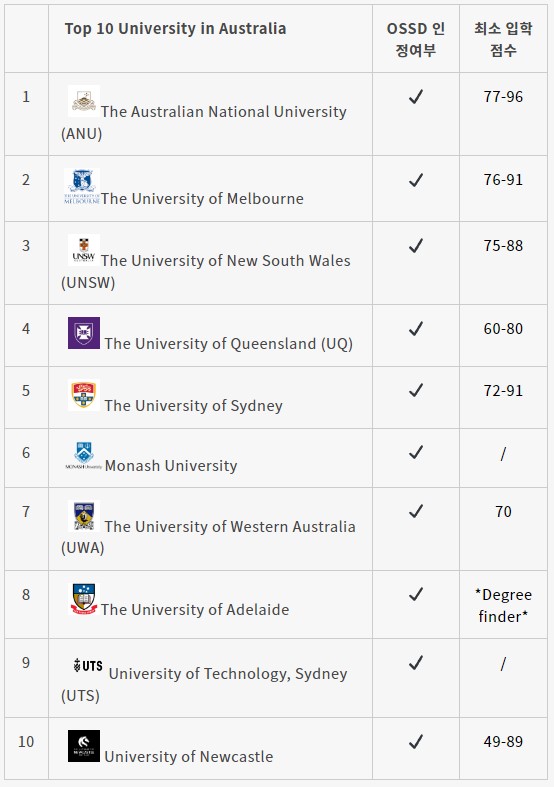Click the UTS logo icon

point(88,666)
